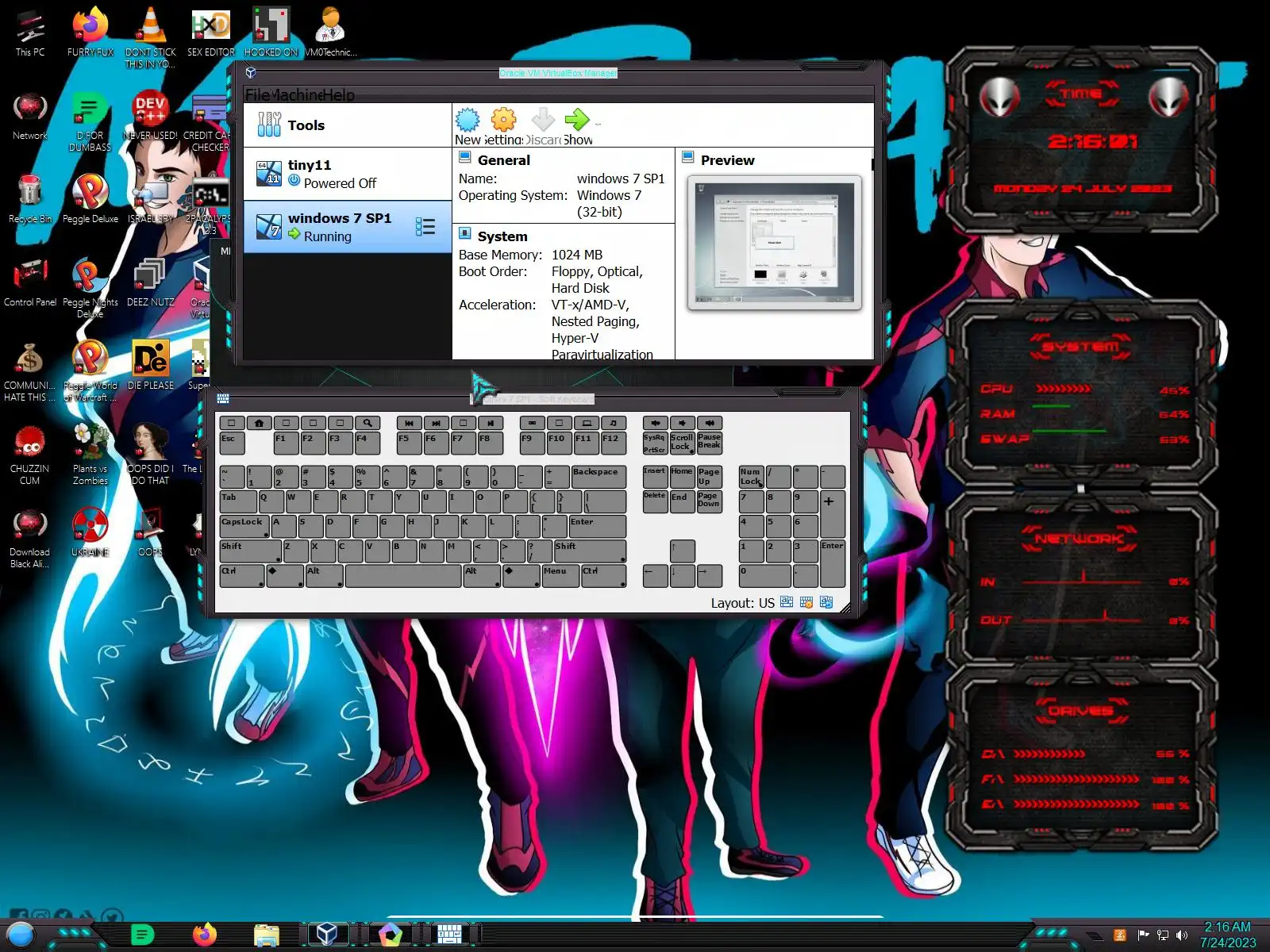1270x952 pixels.
Task: Click the play/pause multimedia key
Action: [x=491, y=423]
